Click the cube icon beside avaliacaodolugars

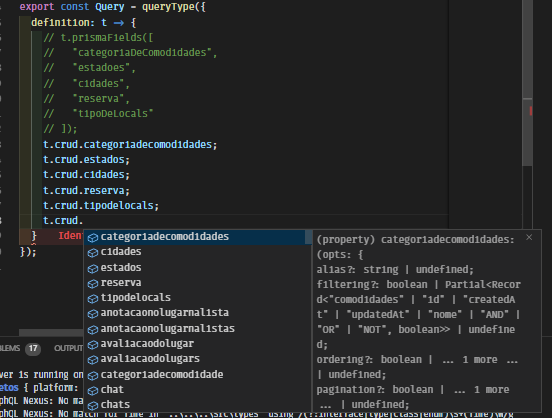tap(93, 360)
